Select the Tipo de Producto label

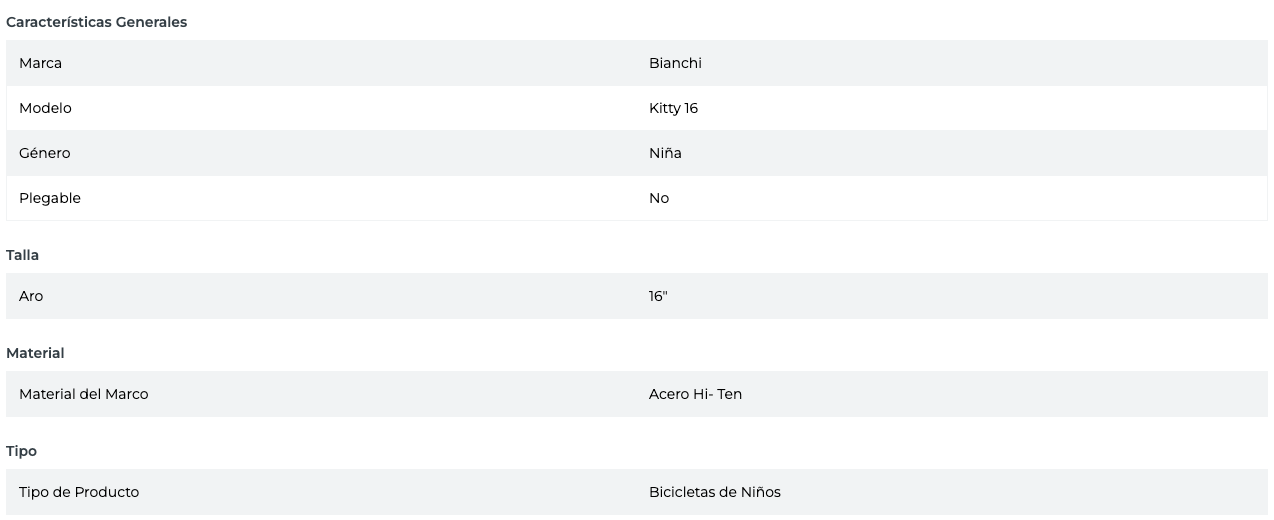(79, 492)
